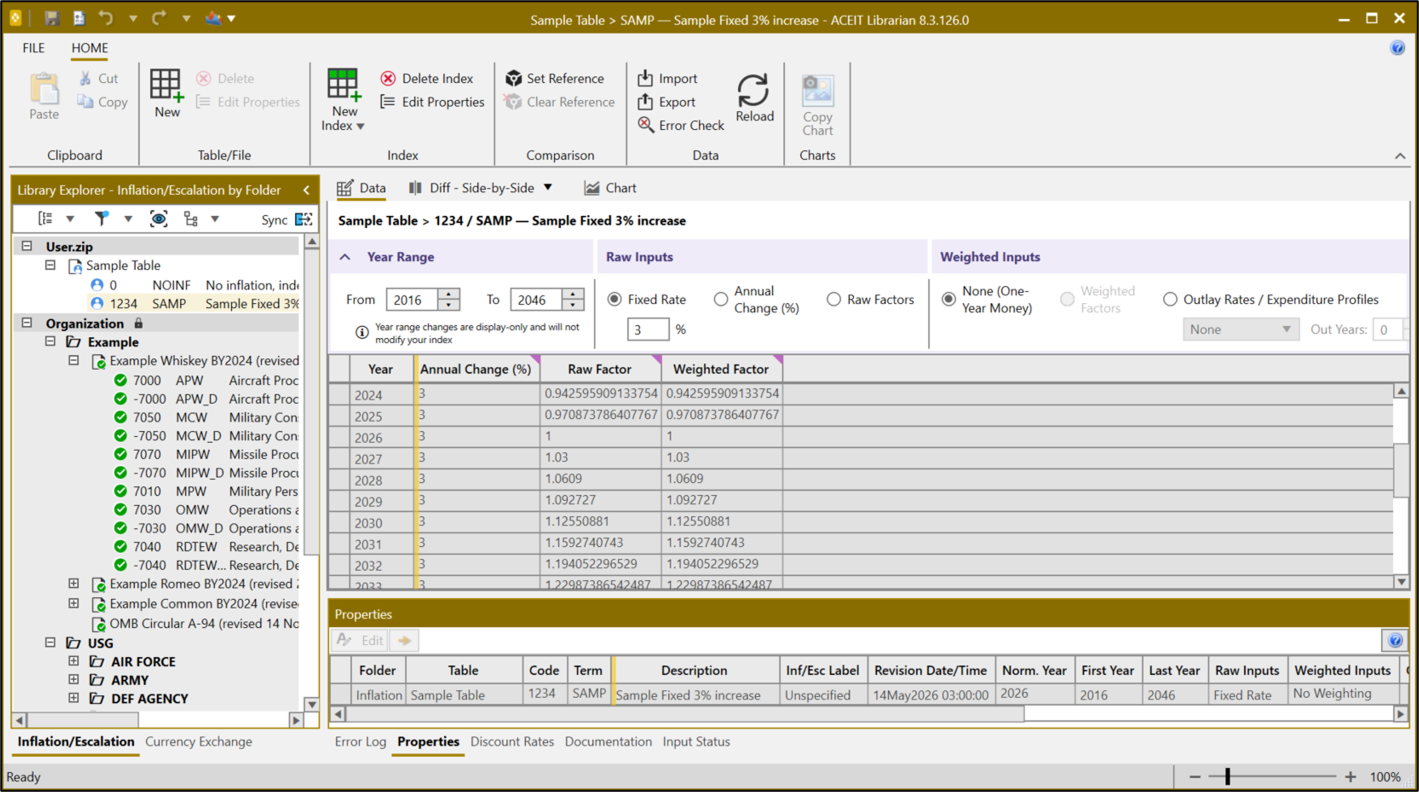The width and height of the screenshot is (1419, 792).
Task: Click the Properties horizontal scrollbar right arrow
Action: 1401,714
